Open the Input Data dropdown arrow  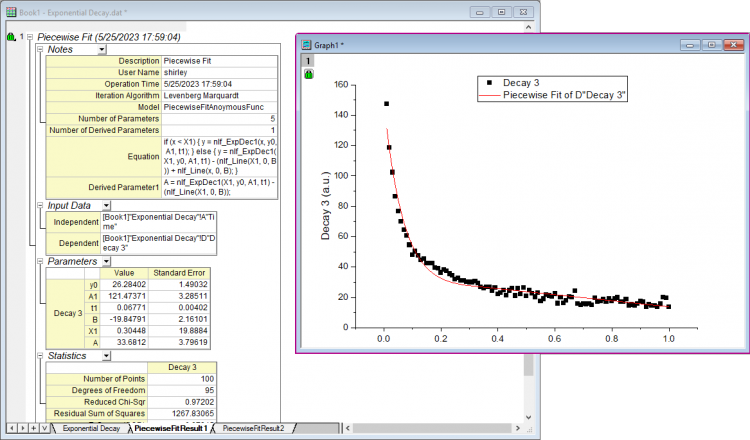point(106,206)
